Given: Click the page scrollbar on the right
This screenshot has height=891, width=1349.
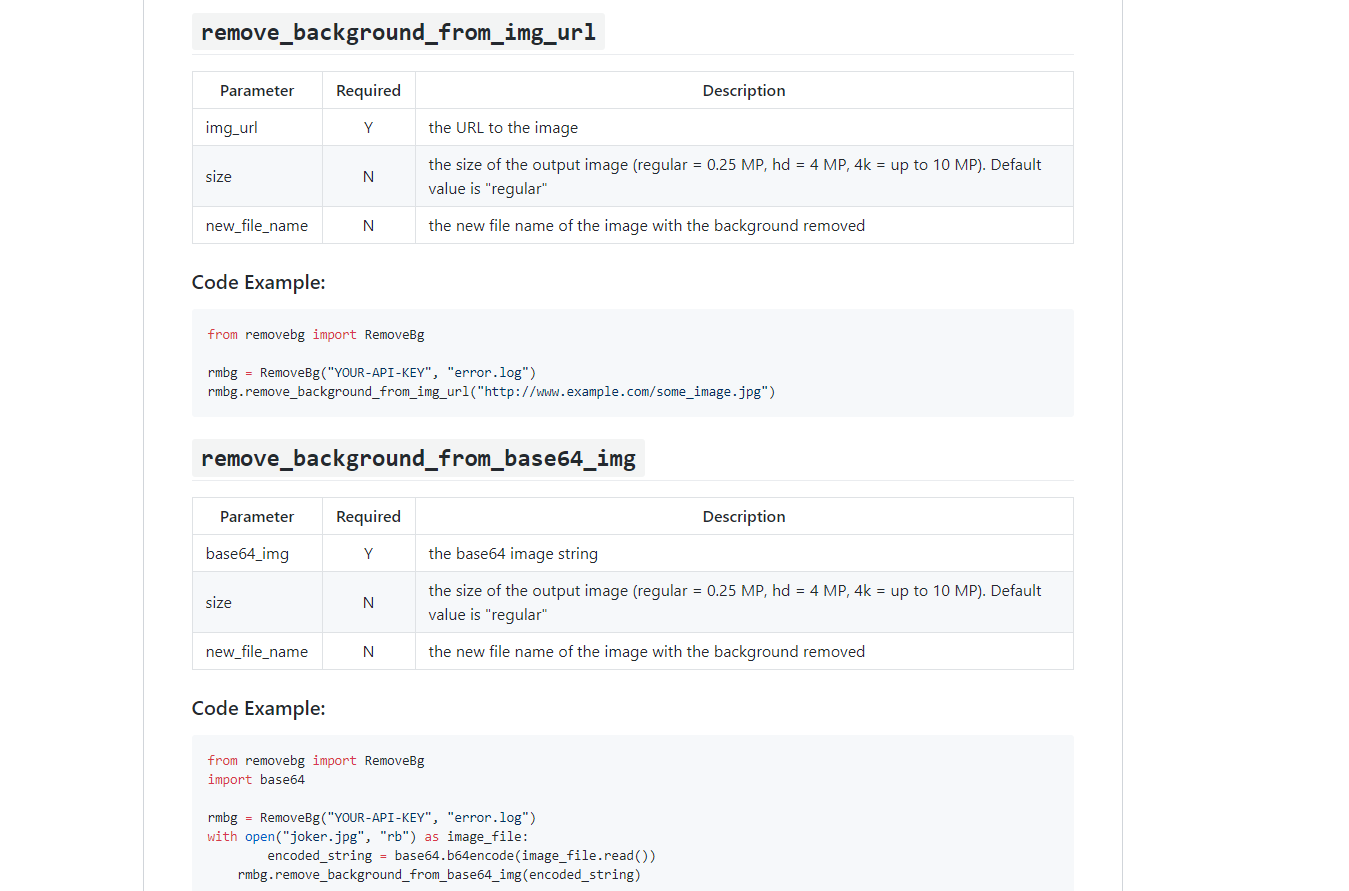Looking at the screenshot, I should (1343, 445).
